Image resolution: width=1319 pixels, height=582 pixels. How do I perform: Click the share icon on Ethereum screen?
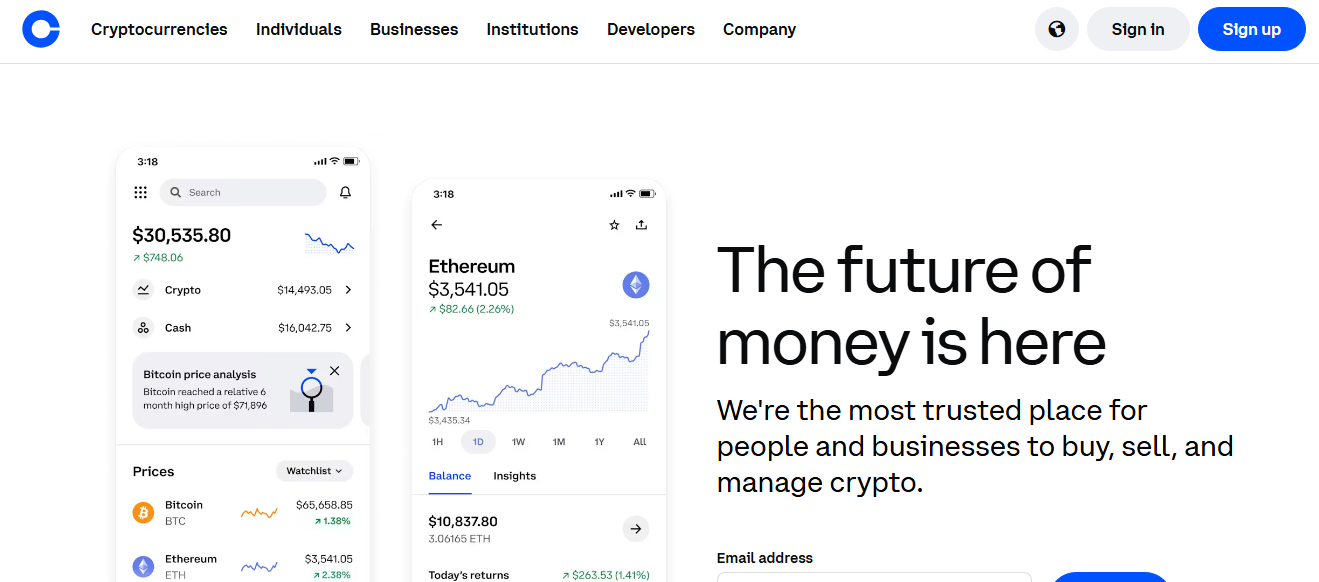(641, 225)
